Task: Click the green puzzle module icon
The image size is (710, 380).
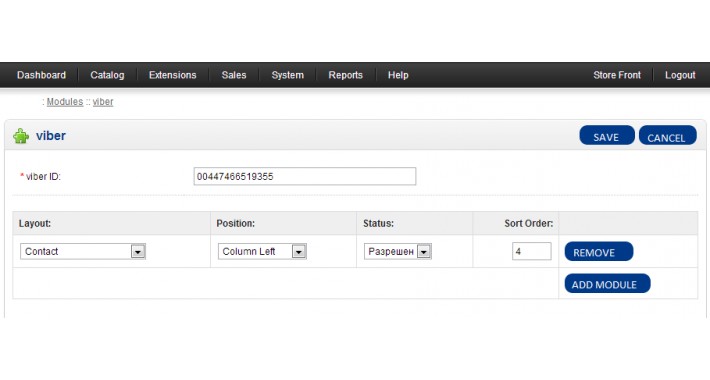Action: point(21,136)
